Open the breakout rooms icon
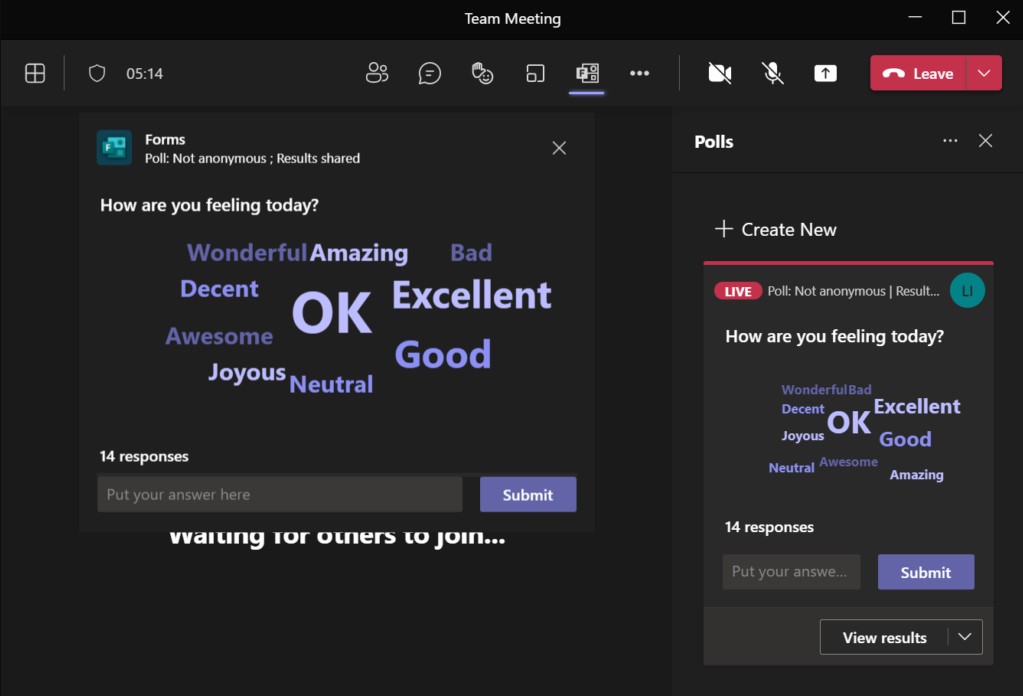Screen dimensions: 1023x696 [x=536, y=73]
